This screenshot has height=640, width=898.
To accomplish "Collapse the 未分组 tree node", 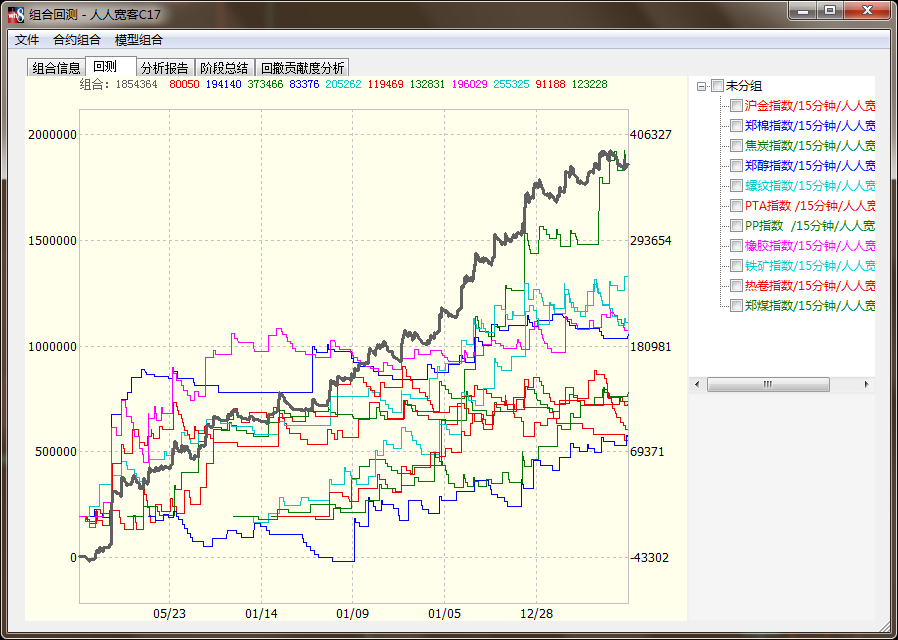I will [x=700, y=86].
